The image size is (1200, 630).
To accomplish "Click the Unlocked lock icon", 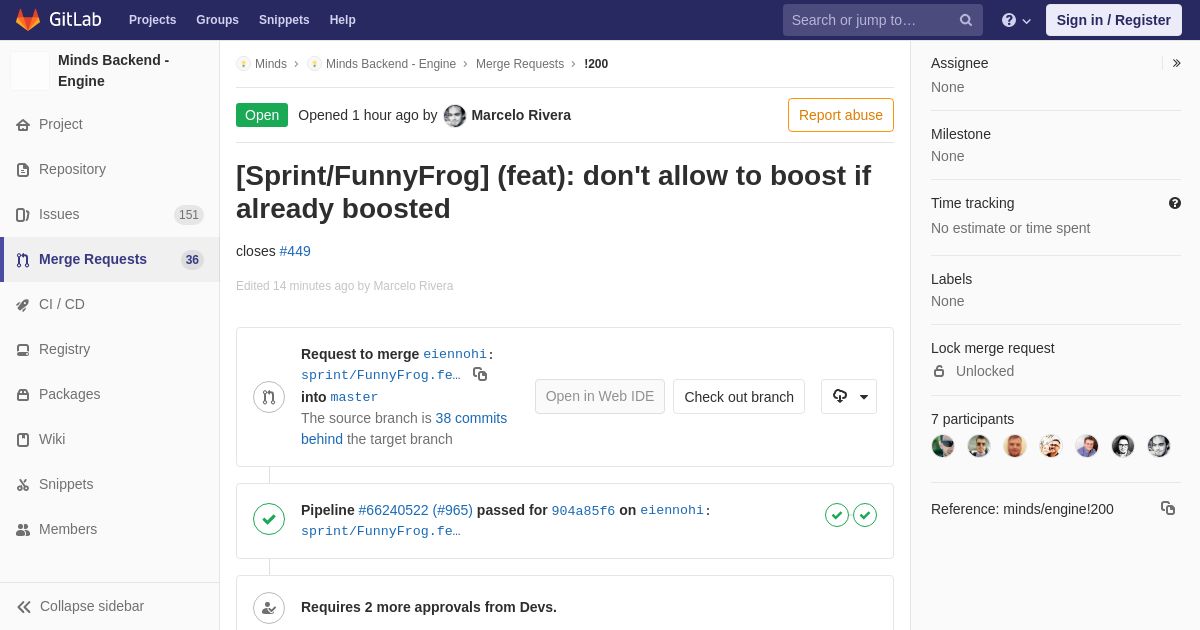I will pyautogui.click(x=939, y=371).
